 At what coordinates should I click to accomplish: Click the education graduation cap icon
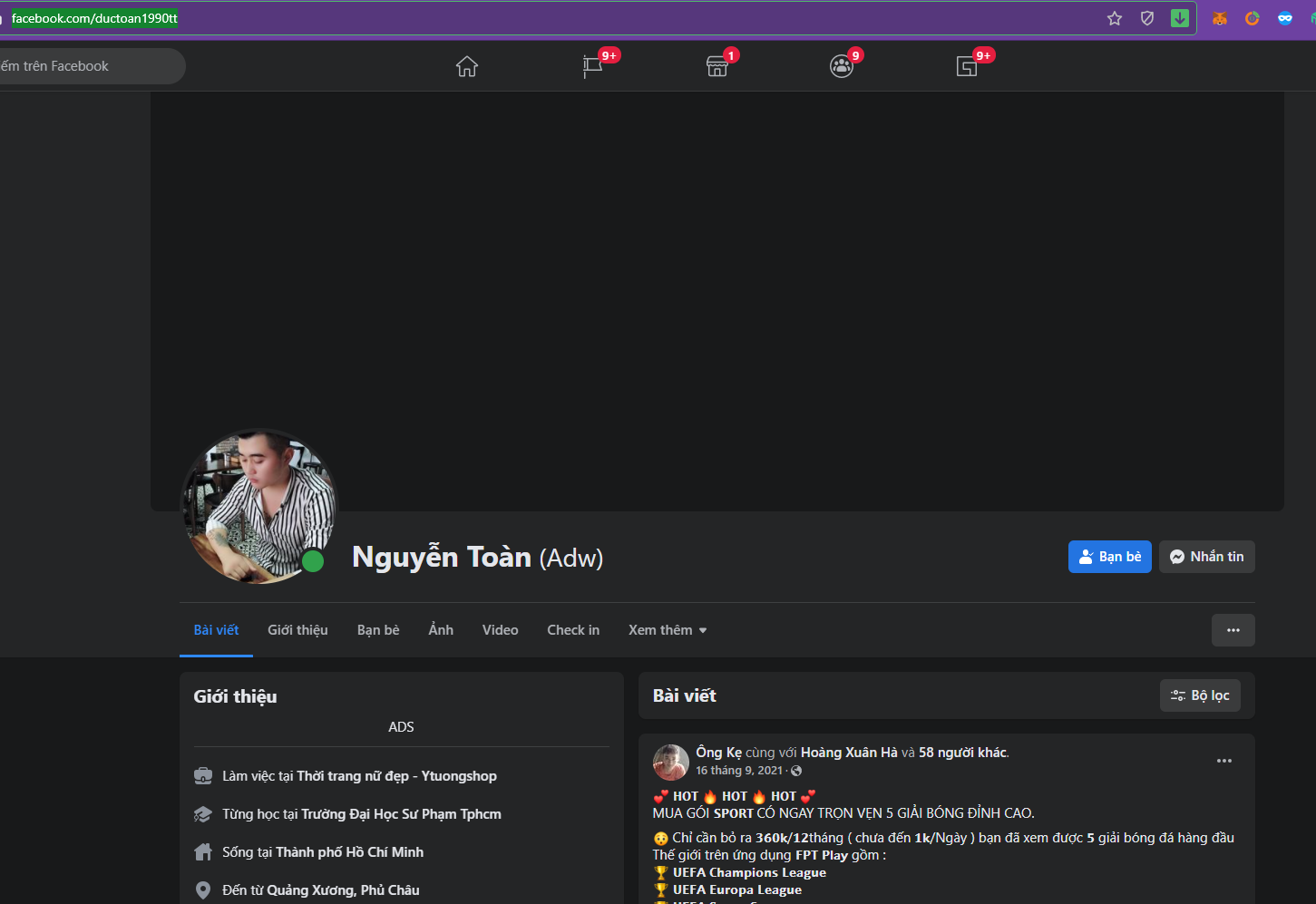pos(203,814)
